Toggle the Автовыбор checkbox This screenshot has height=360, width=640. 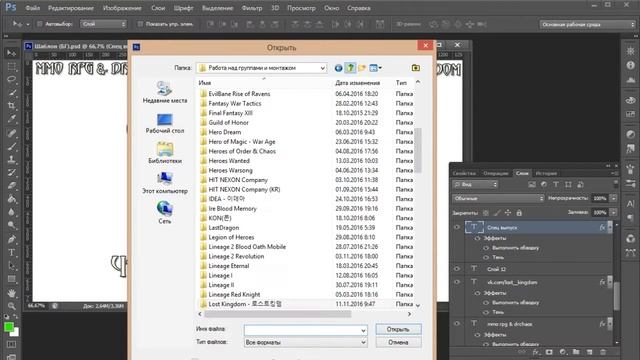click(40, 24)
